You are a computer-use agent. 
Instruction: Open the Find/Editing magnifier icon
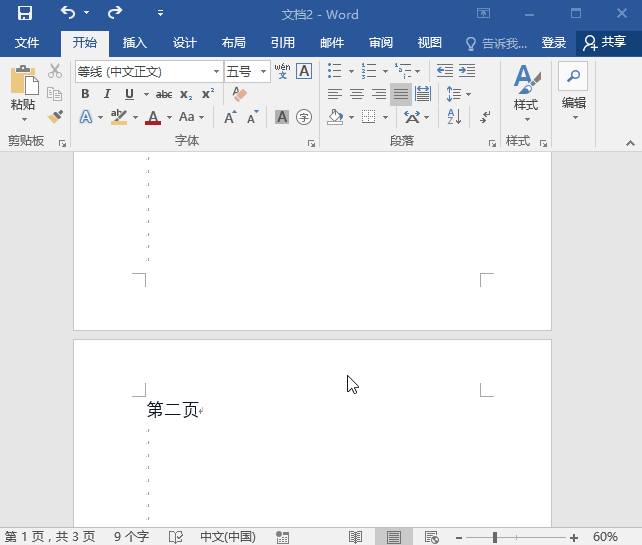[573, 76]
